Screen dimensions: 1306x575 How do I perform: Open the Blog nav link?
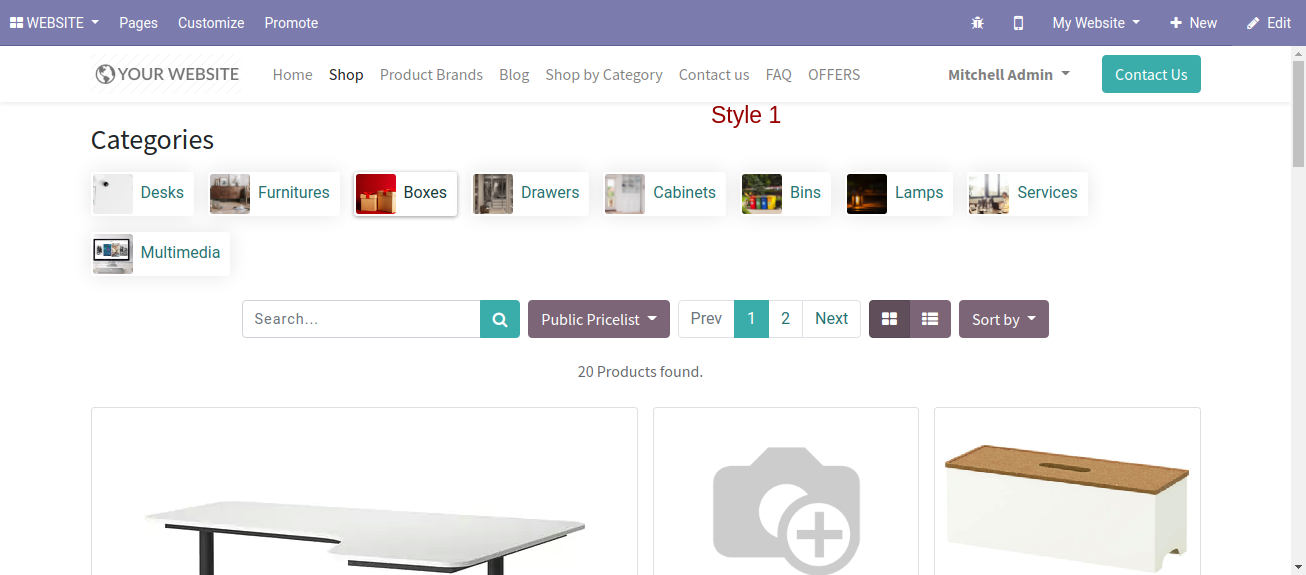[514, 74]
